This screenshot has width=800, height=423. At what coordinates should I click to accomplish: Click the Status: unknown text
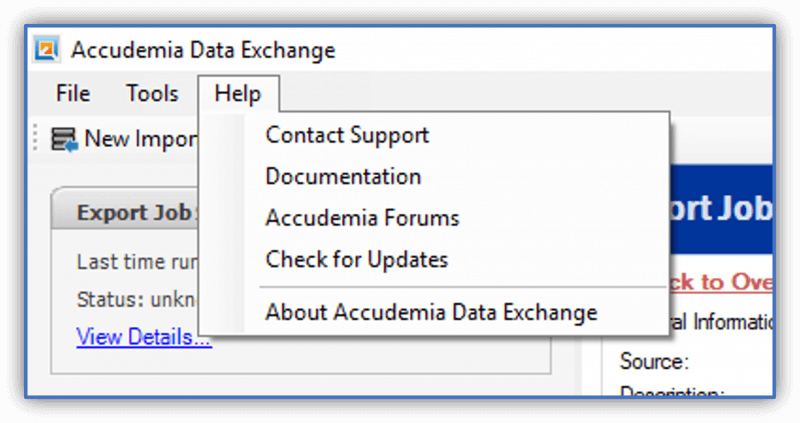coord(137,300)
